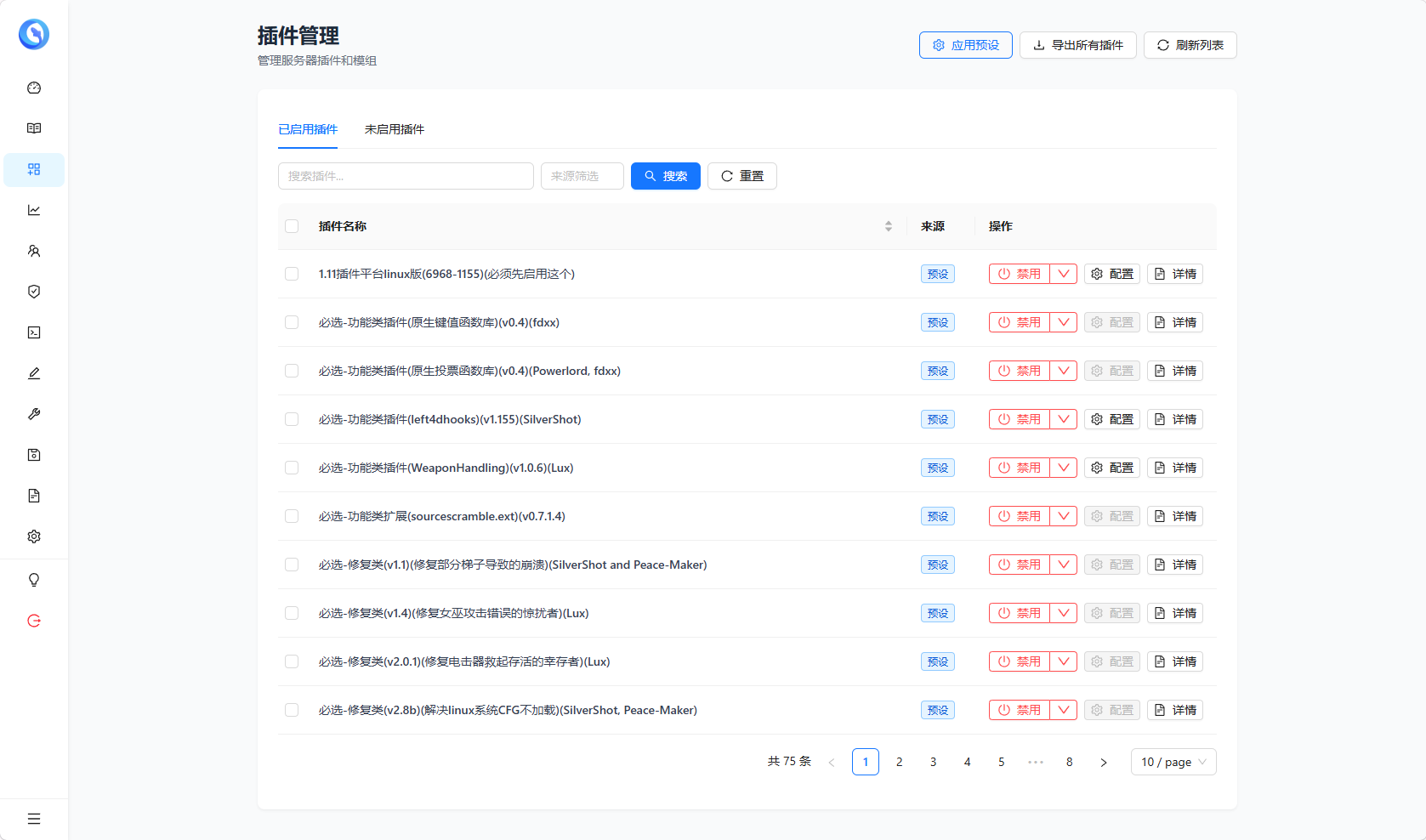The width and height of the screenshot is (1426, 840).
Task: Go to page 2 in pagination
Action: pos(900,762)
